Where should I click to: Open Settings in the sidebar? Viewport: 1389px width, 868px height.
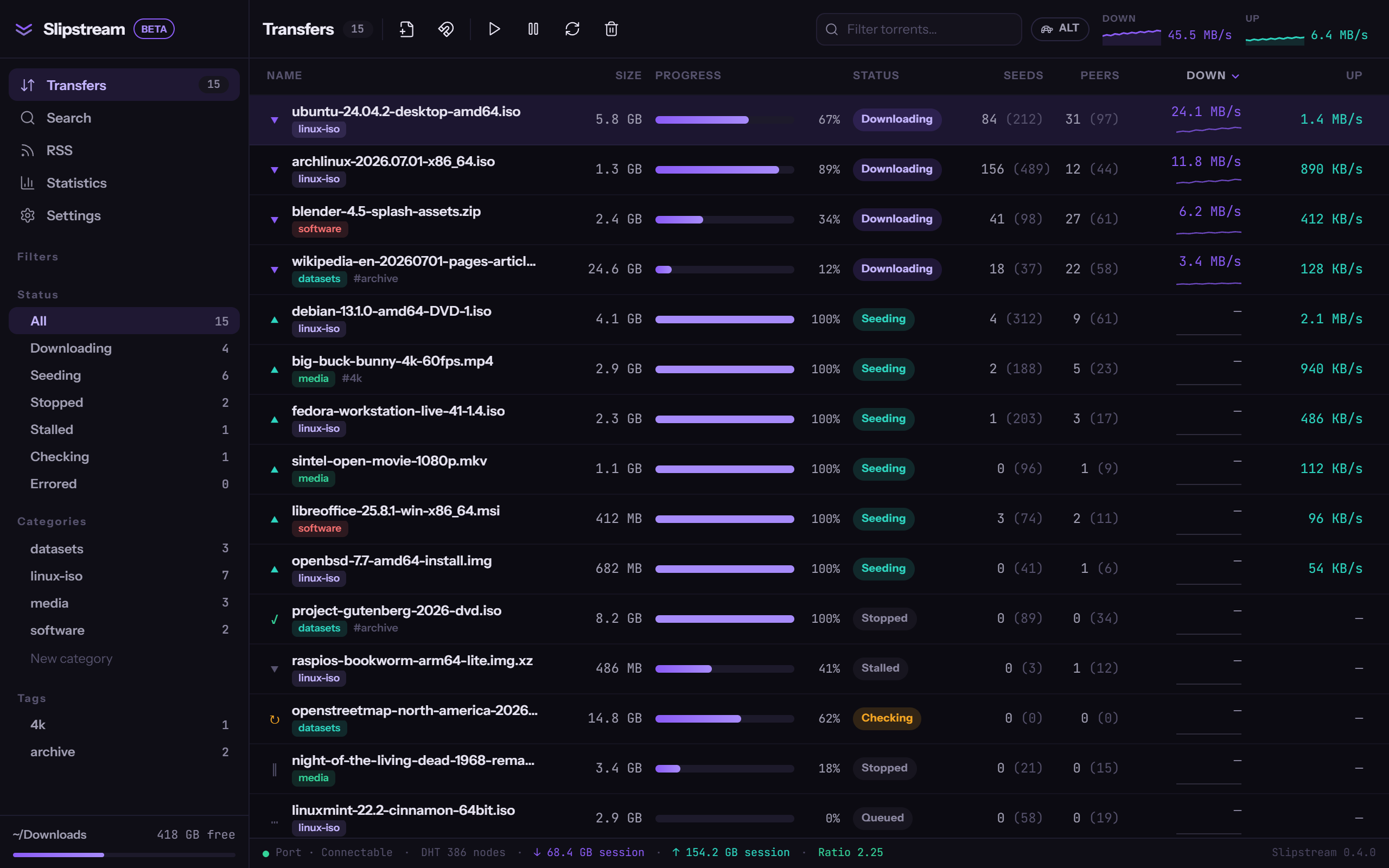coord(124,216)
